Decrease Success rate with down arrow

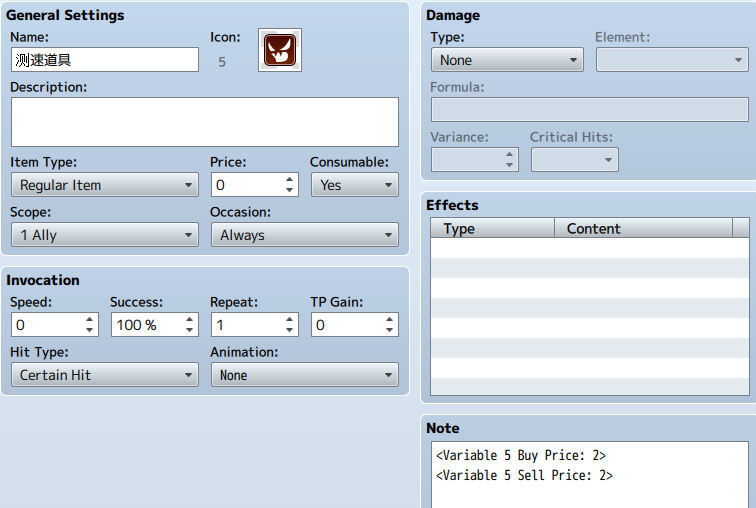point(189,330)
